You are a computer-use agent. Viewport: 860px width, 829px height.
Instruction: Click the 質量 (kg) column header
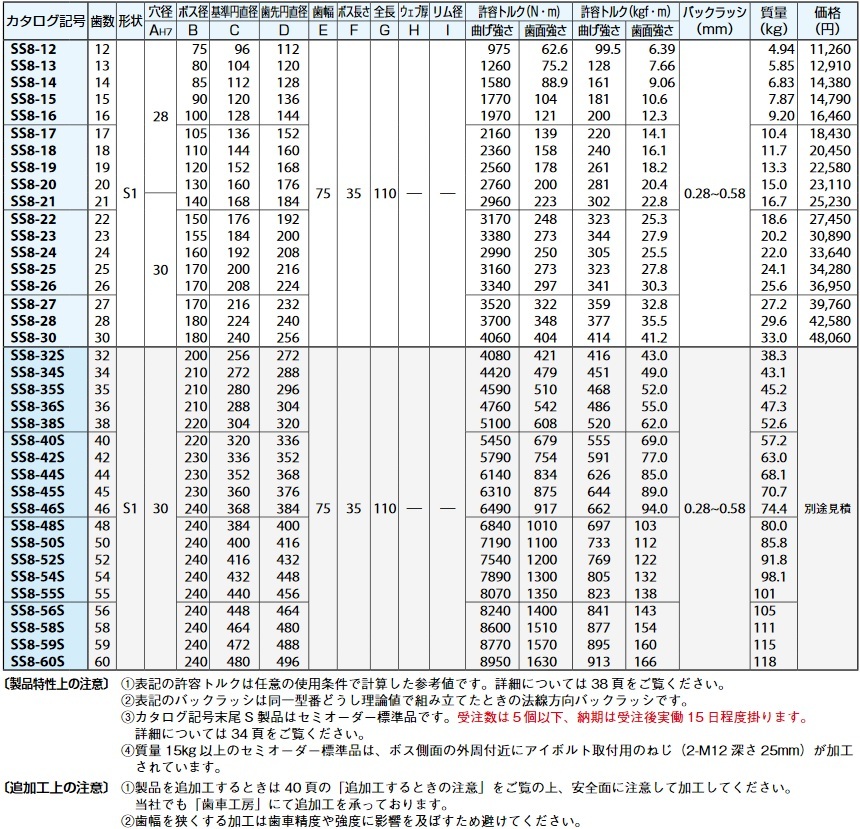click(x=774, y=20)
